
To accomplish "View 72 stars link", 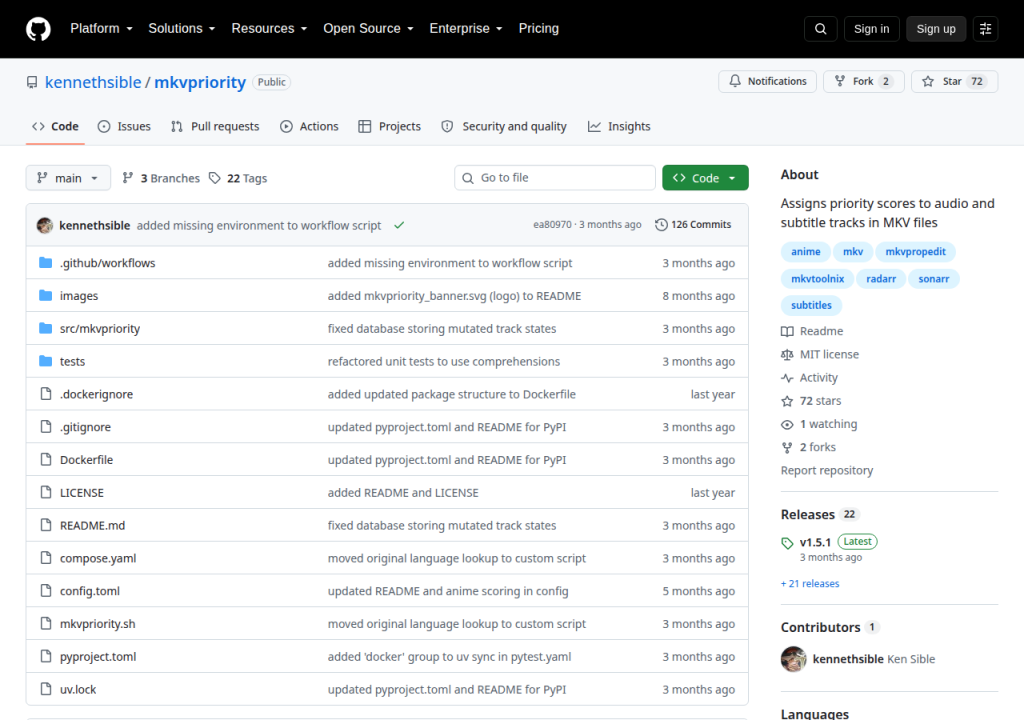I will click(x=811, y=401).
